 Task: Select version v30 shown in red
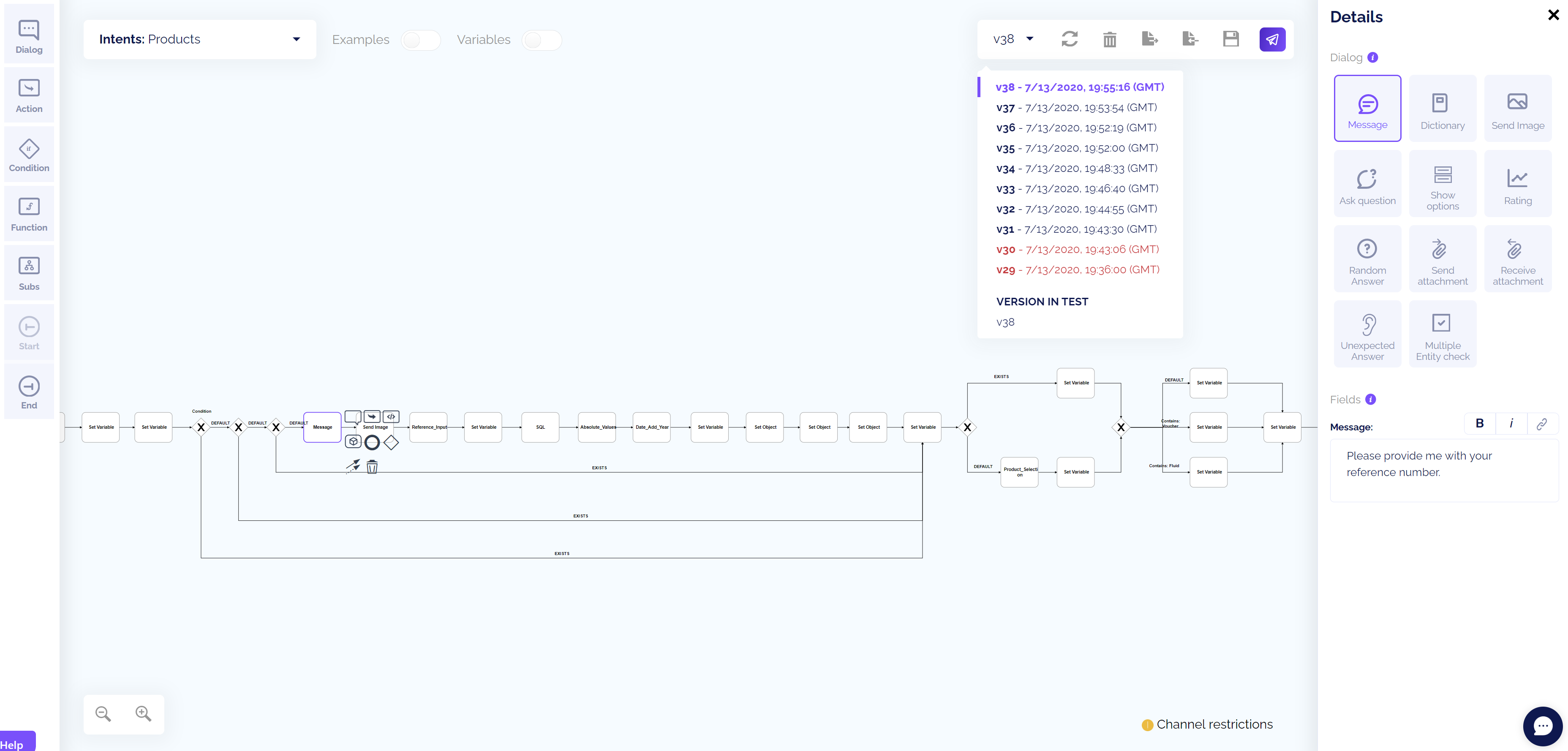(x=1077, y=250)
